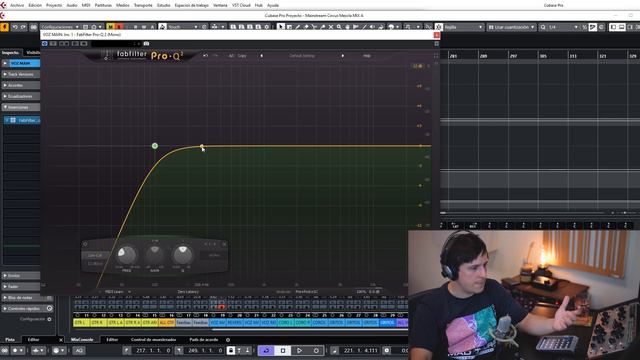Switch to the MixConsole tab
The height and width of the screenshot is (360, 640).
click(x=82, y=340)
